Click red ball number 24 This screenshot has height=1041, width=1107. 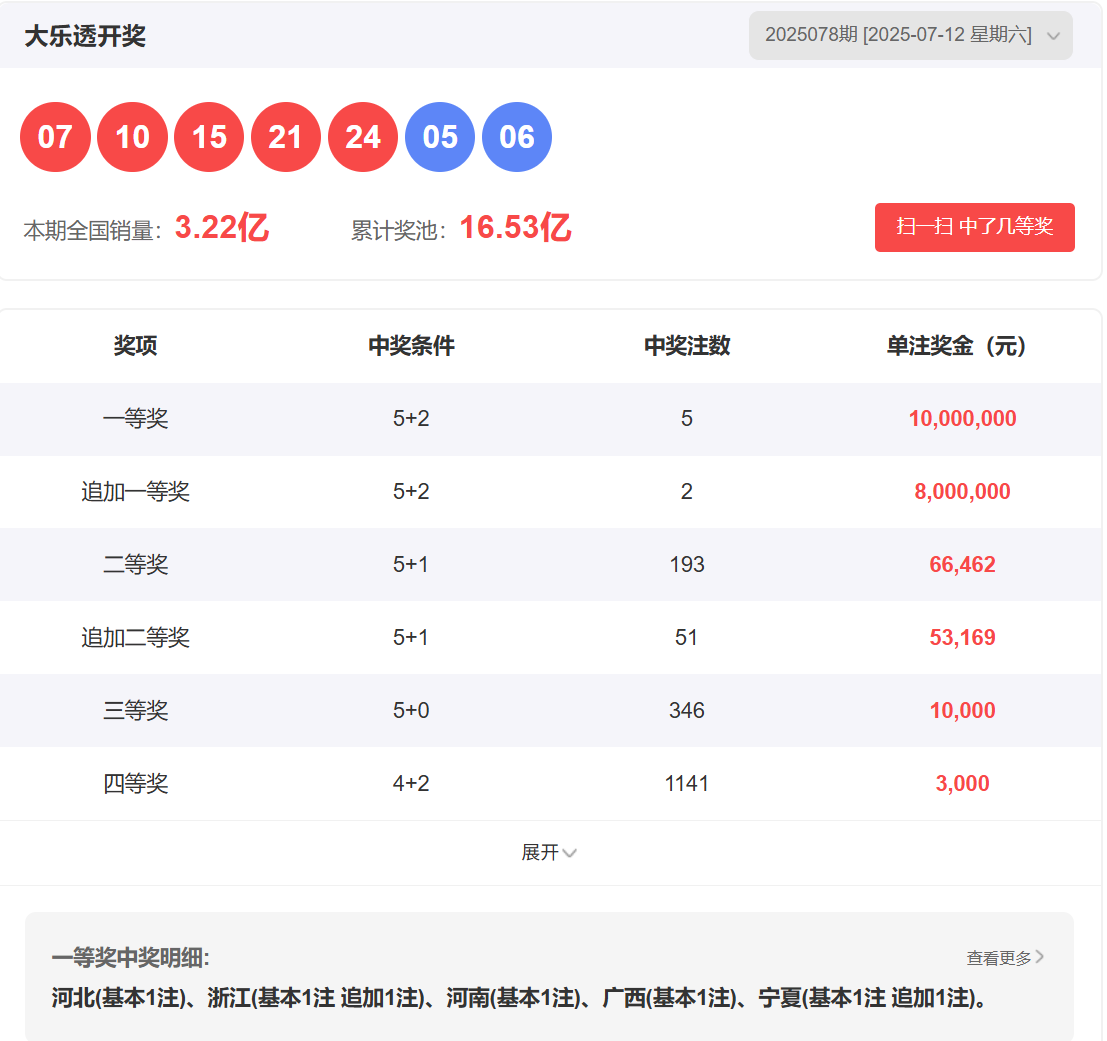coord(363,137)
